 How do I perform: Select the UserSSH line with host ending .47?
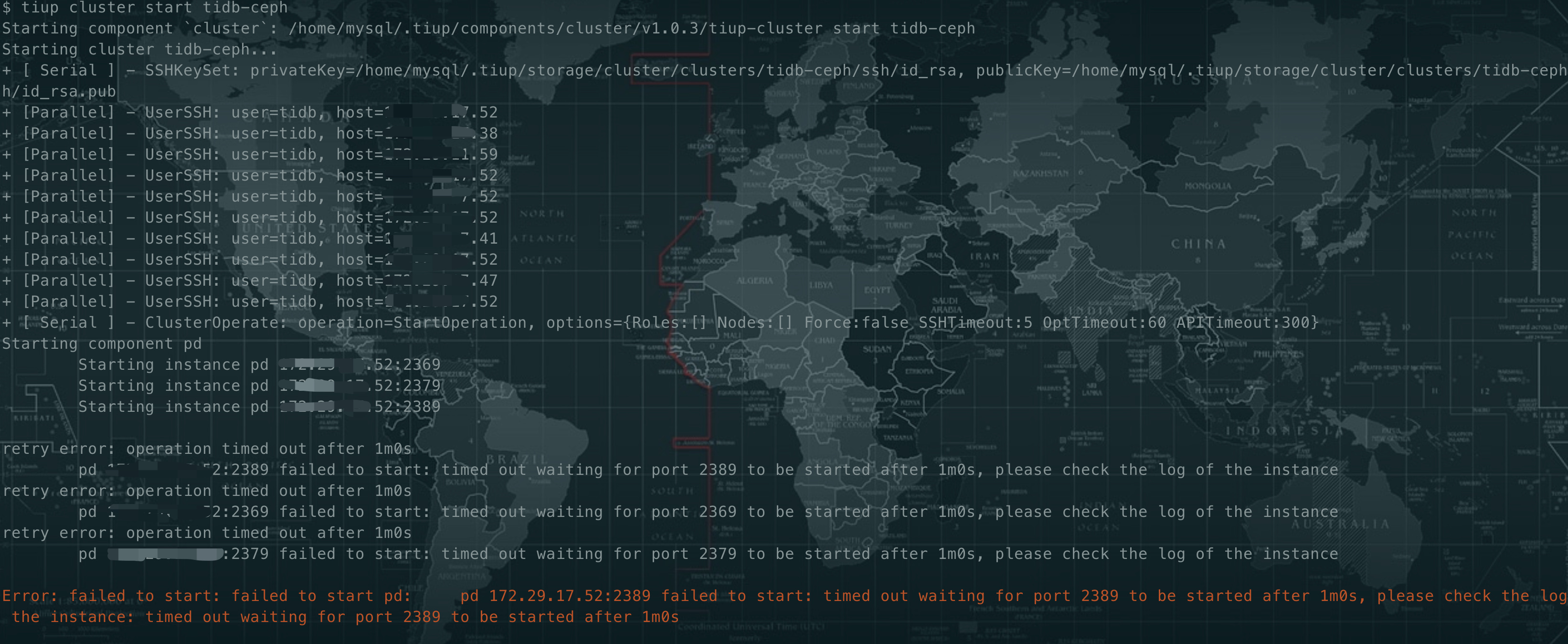pyautogui.click(x=250, y=281)
